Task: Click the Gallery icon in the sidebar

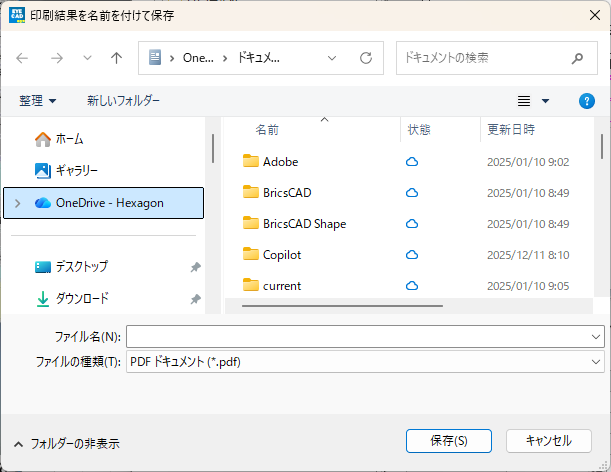Action: [x=43, y=171]
